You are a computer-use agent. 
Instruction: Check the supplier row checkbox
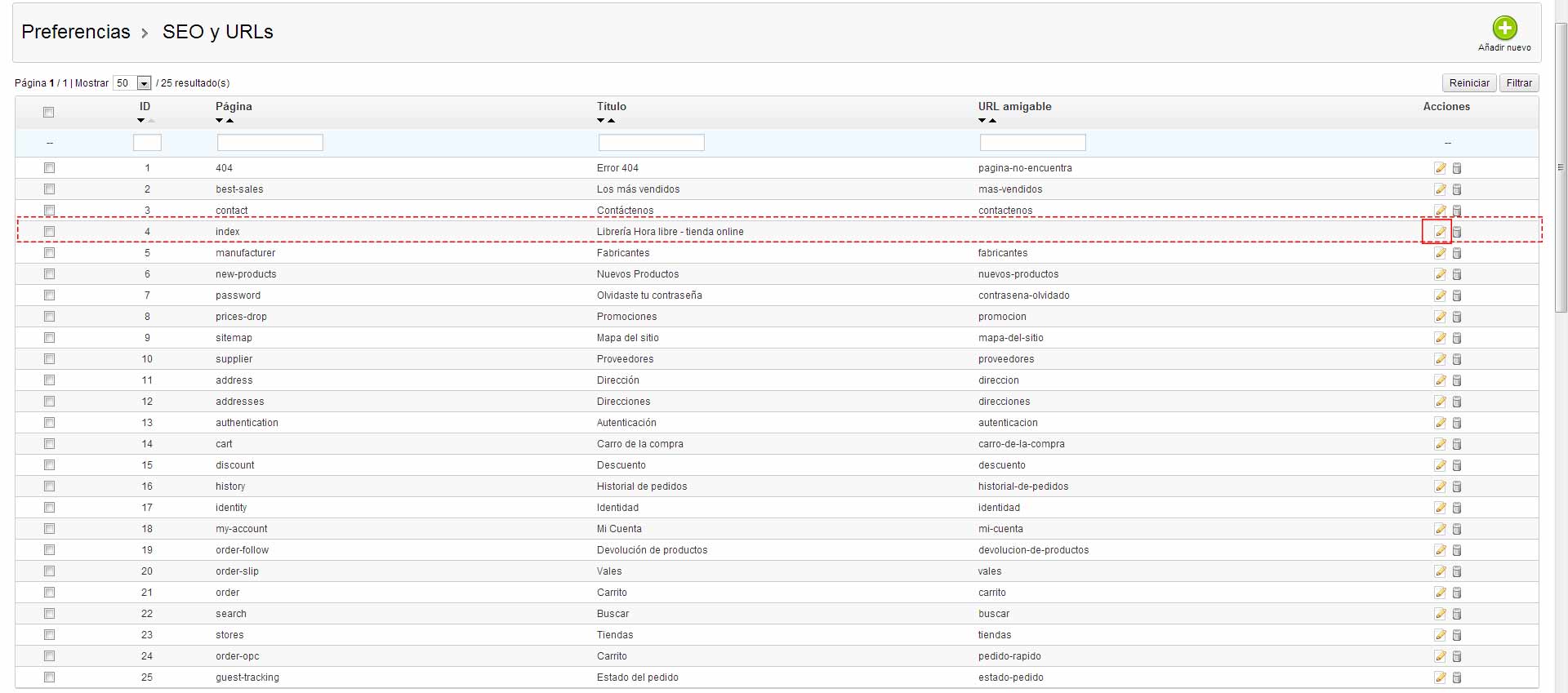pos(49,359)
